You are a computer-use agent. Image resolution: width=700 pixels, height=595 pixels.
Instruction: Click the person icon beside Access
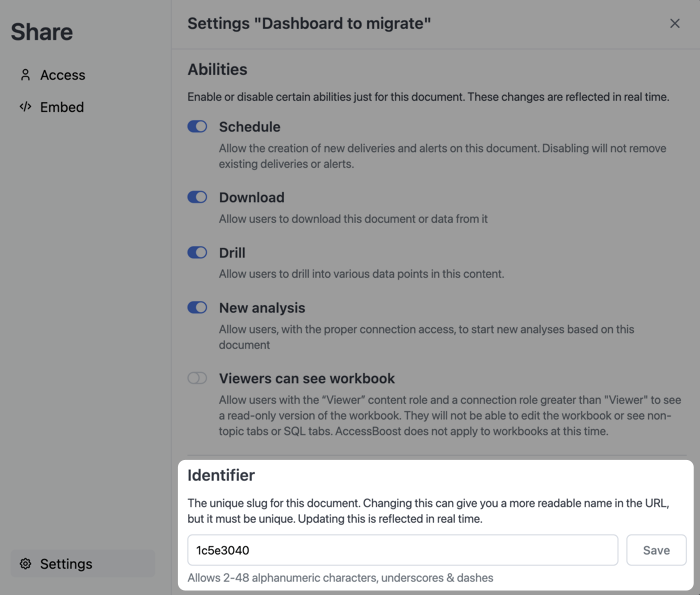click(x=26, y=75)
